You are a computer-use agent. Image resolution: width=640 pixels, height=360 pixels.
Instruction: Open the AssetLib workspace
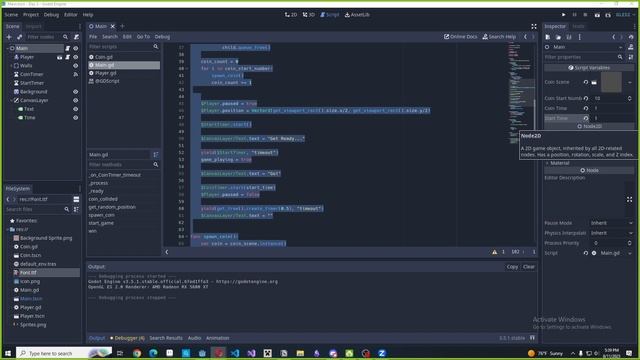click(x=357, y=15)
